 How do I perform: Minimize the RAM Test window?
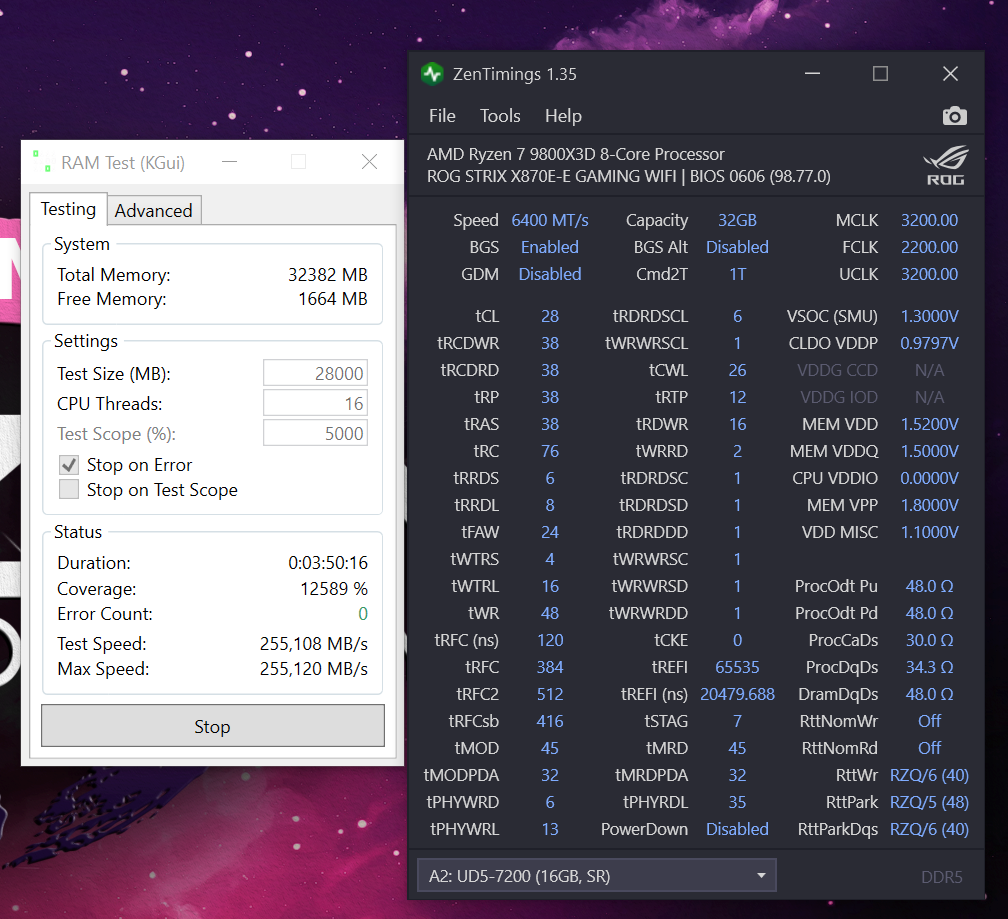pyautogui.click(x=230, y=162)
